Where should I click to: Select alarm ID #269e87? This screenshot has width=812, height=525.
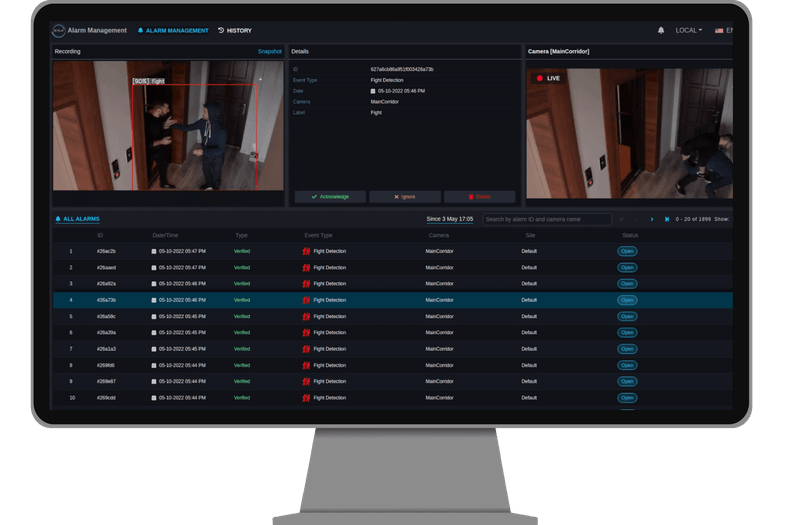pos(106,382)
